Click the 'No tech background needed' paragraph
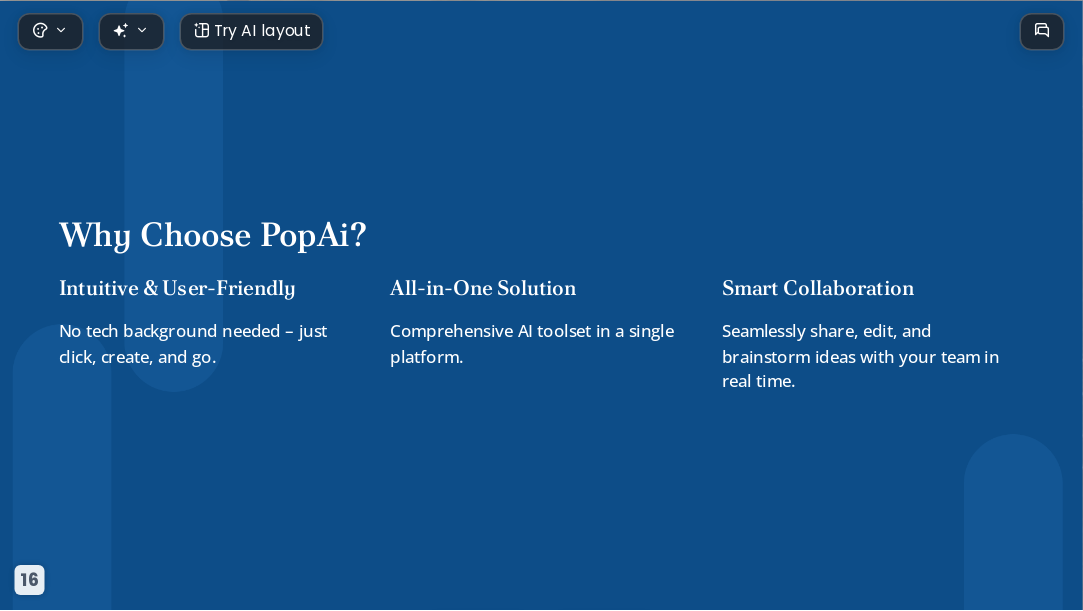The height and width of the screenshot is (611, 1083). tap(193, 344)
